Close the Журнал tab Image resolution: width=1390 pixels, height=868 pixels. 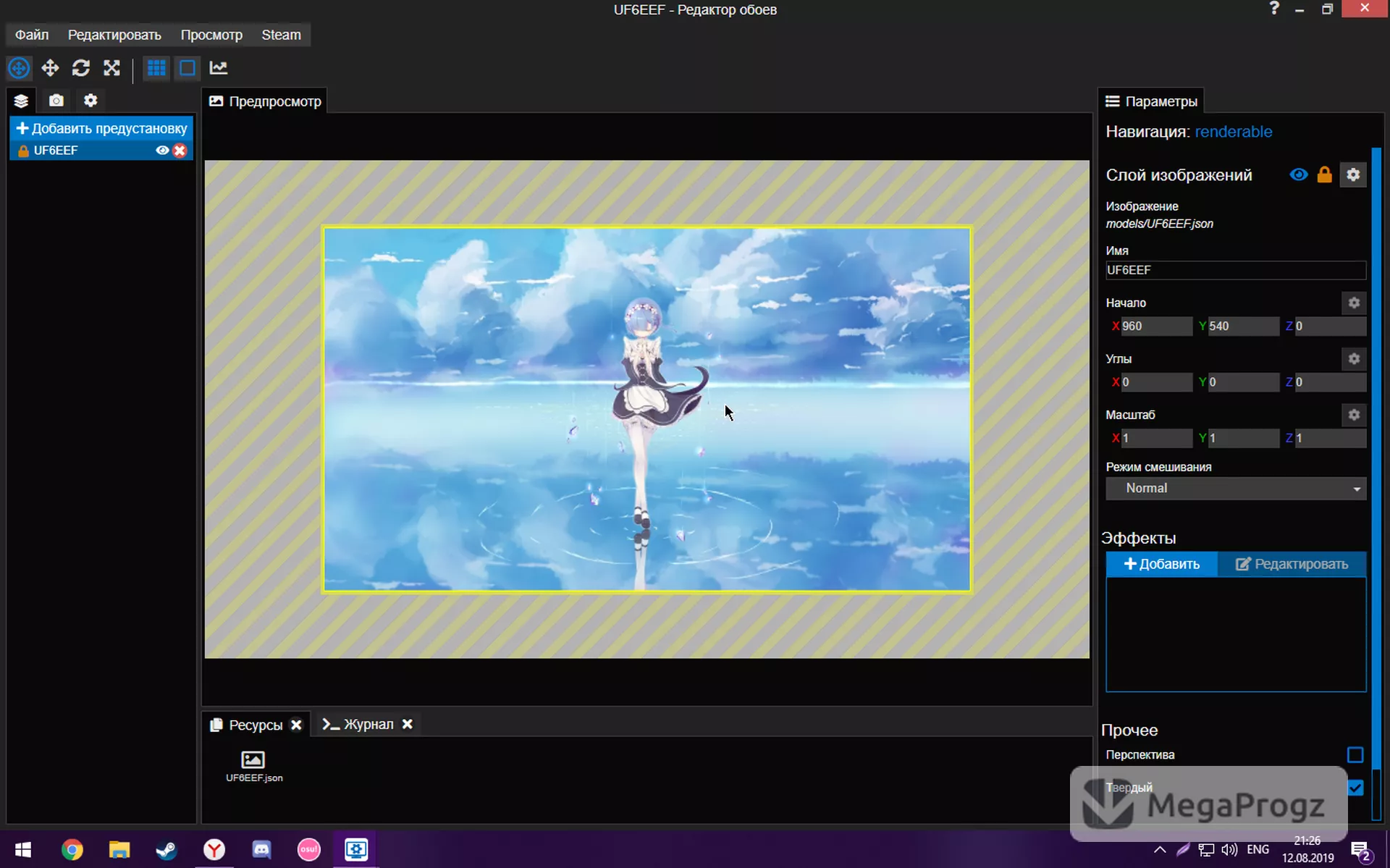(408, 724)
